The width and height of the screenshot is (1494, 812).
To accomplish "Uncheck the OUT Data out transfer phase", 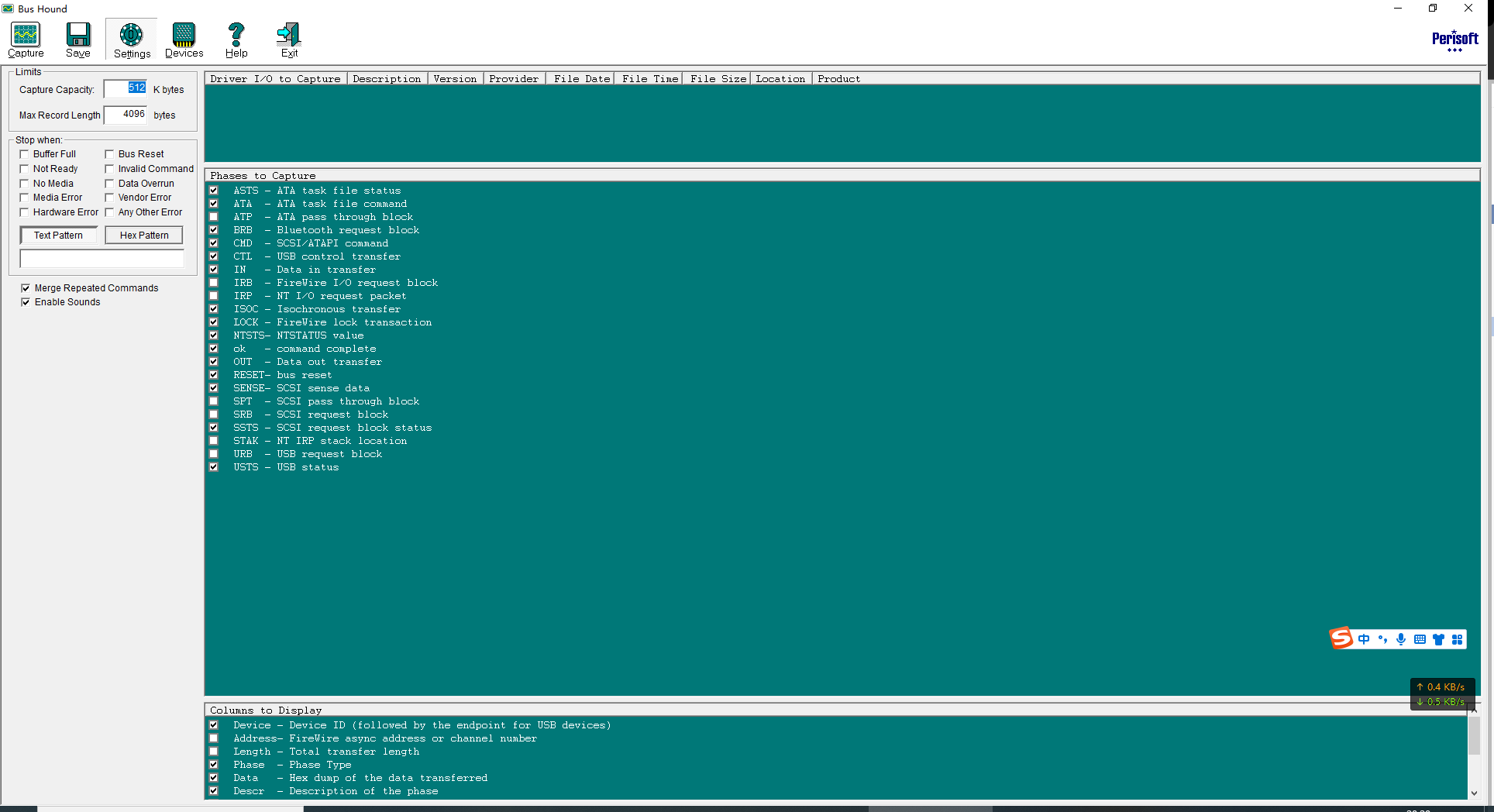I will (213, 362).
